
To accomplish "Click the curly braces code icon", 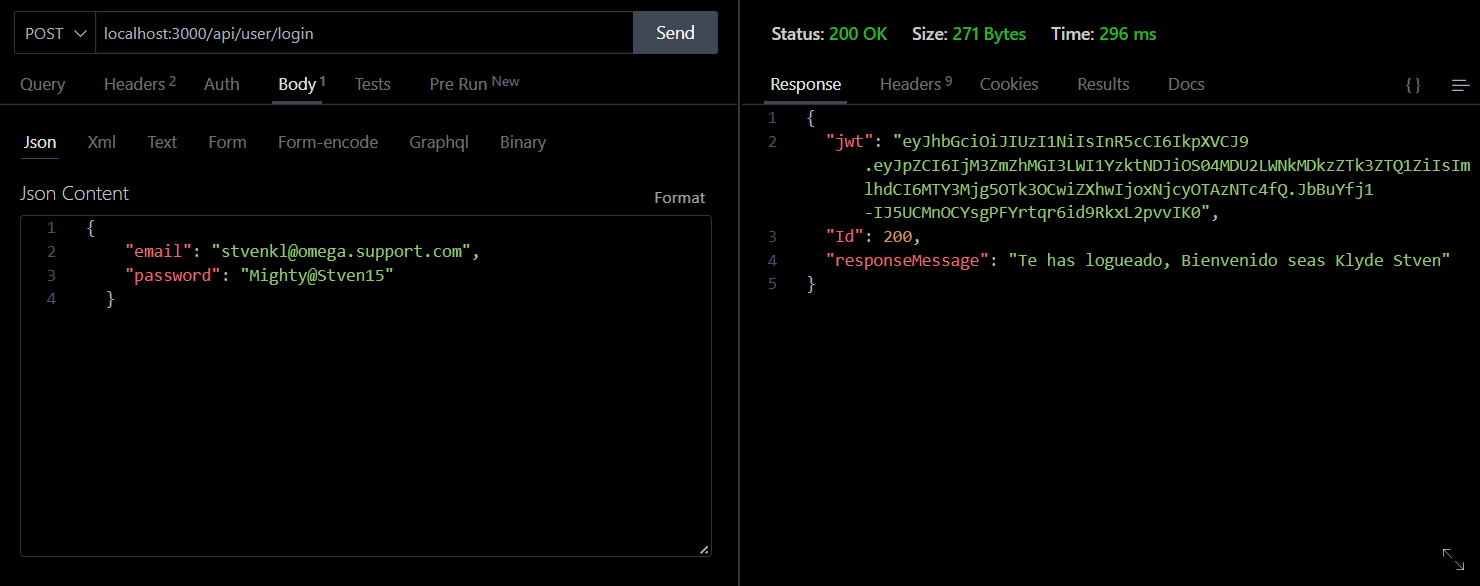I will point(1413,86).
